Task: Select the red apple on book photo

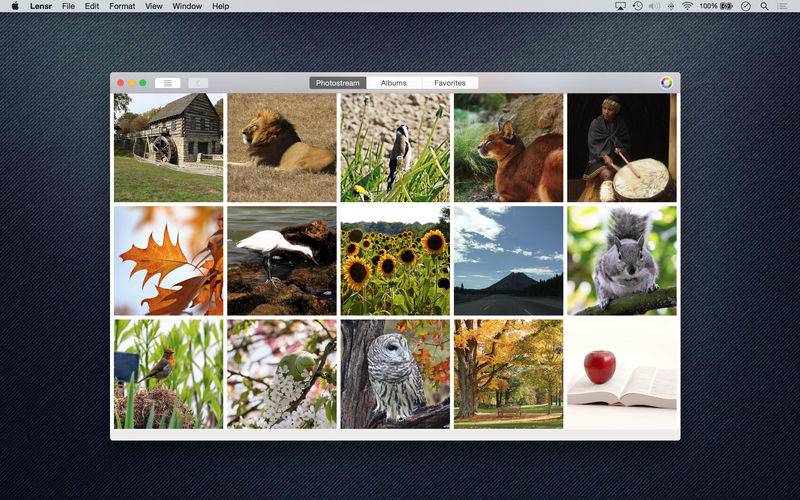Action: [622, 374]
